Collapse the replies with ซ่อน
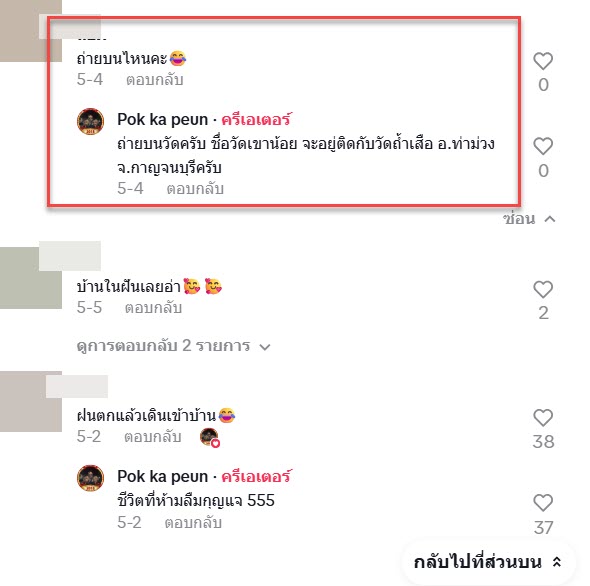590x586 pixels. point(529,219)
